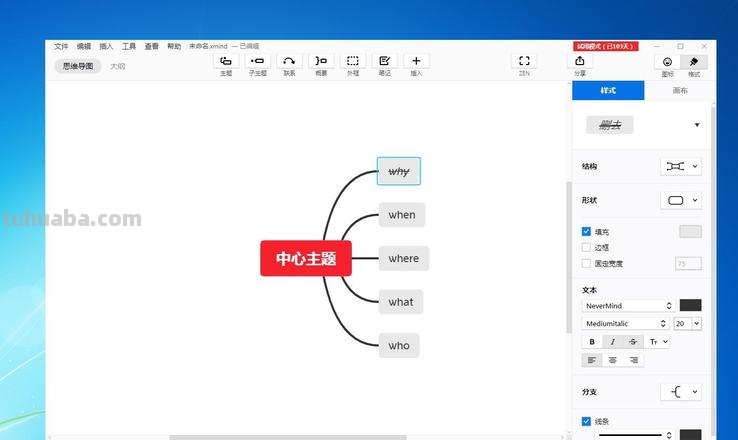
Task: Click the canvas vertical scrollbar
Action: (569, 258)
